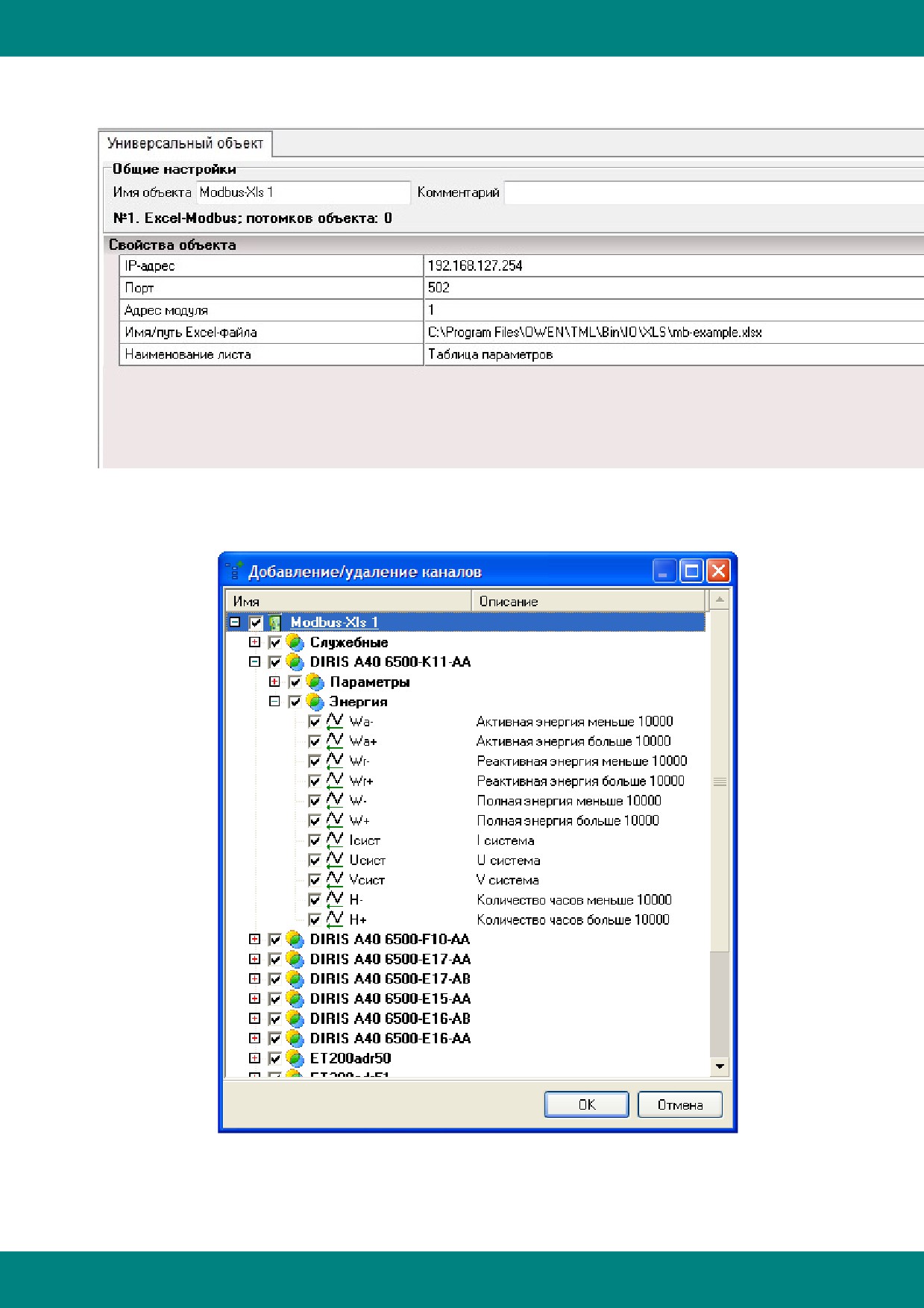924x1308 pixels.
Task: Toggle the Wr+ channel checkbox
Action: 315,782
